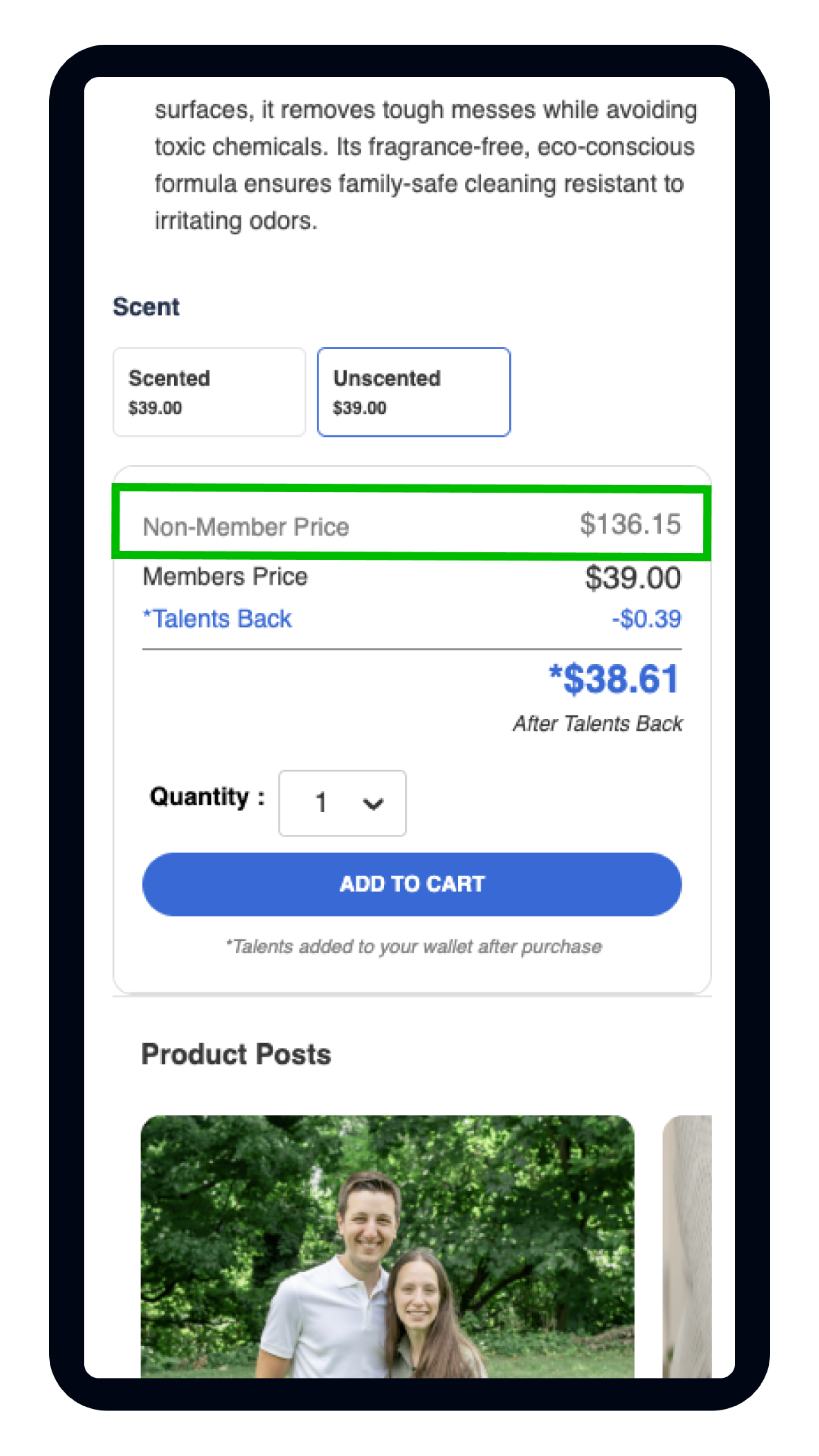This screenshot has height=1456, width=819.
Task: Click the chevron arrow in quantity selector
Action: click(x=373, y=803)
